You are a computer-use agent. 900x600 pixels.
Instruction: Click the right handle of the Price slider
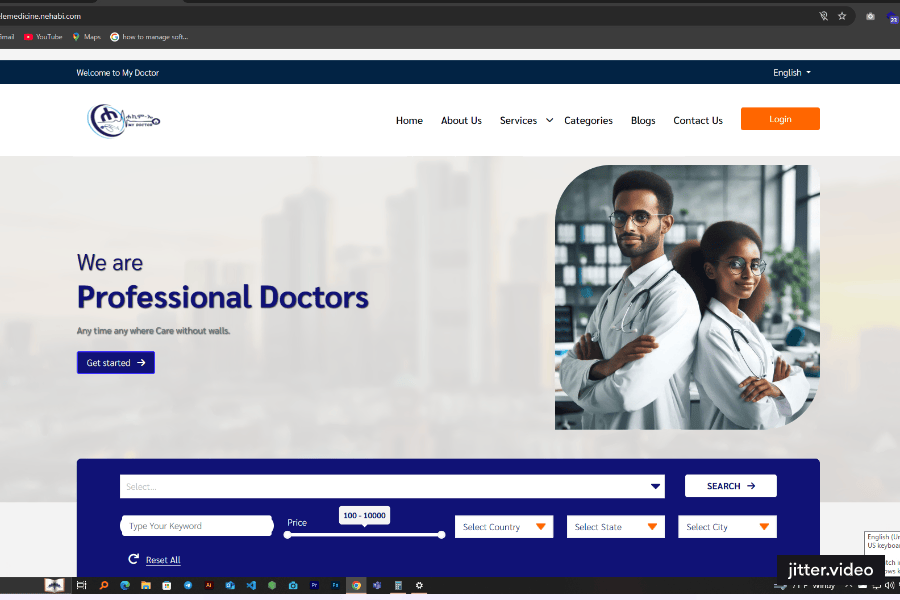pos(441,535)
